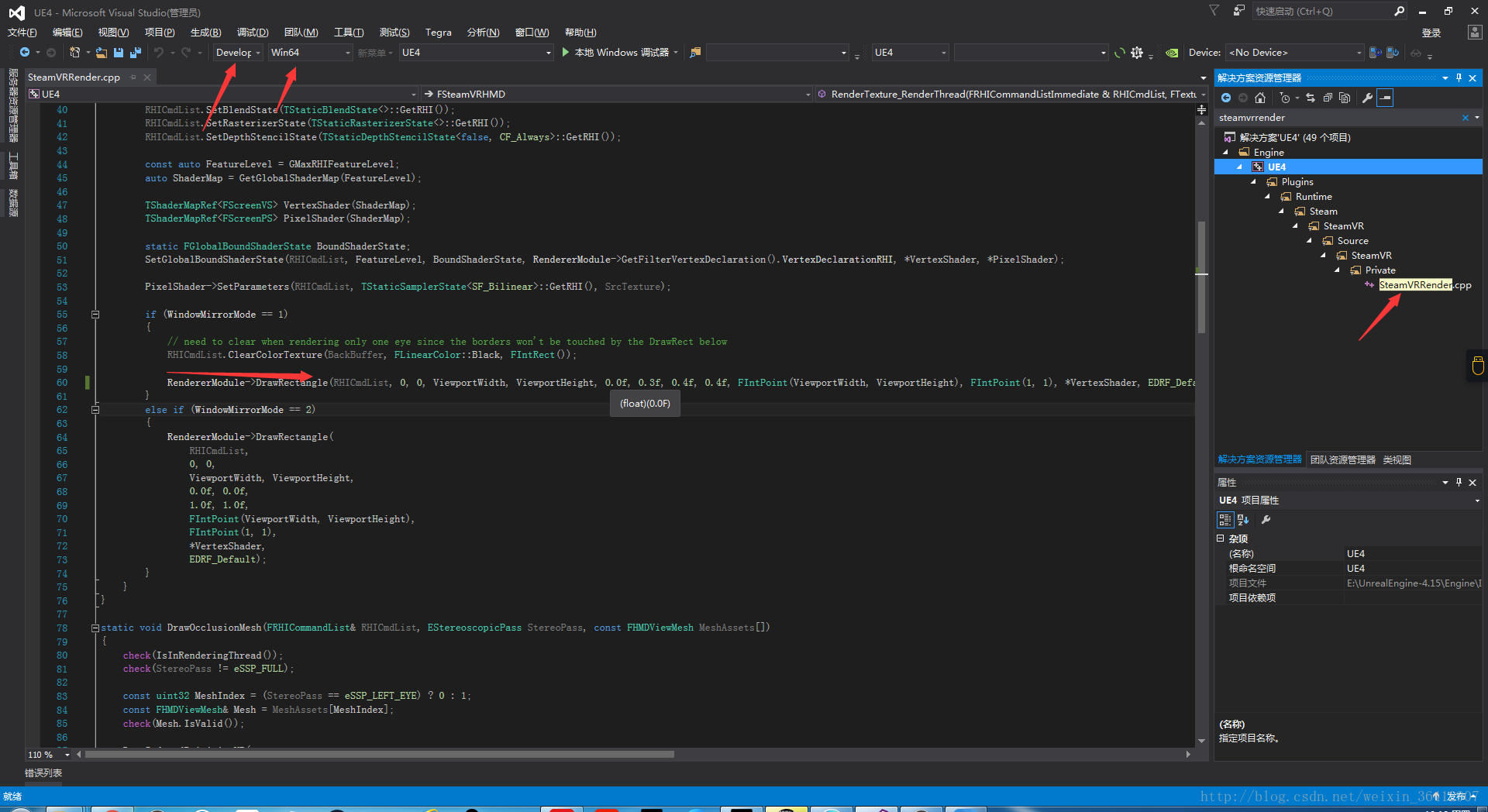
Task: Click the New Project toolbar icon
Action: tap(74, 53)
